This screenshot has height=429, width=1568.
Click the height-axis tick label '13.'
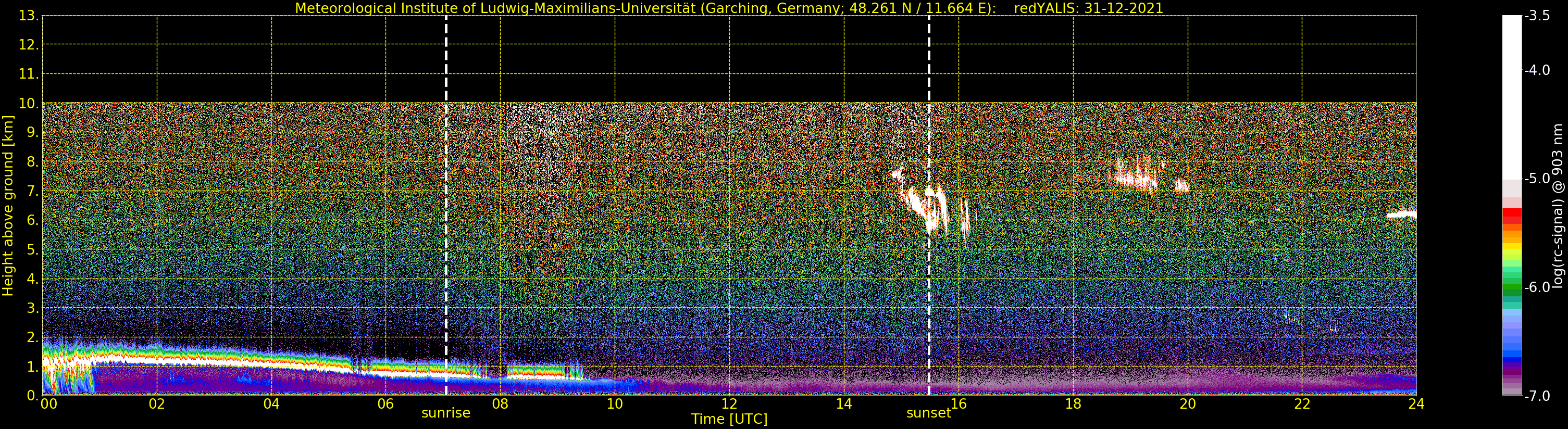[28, 16]
